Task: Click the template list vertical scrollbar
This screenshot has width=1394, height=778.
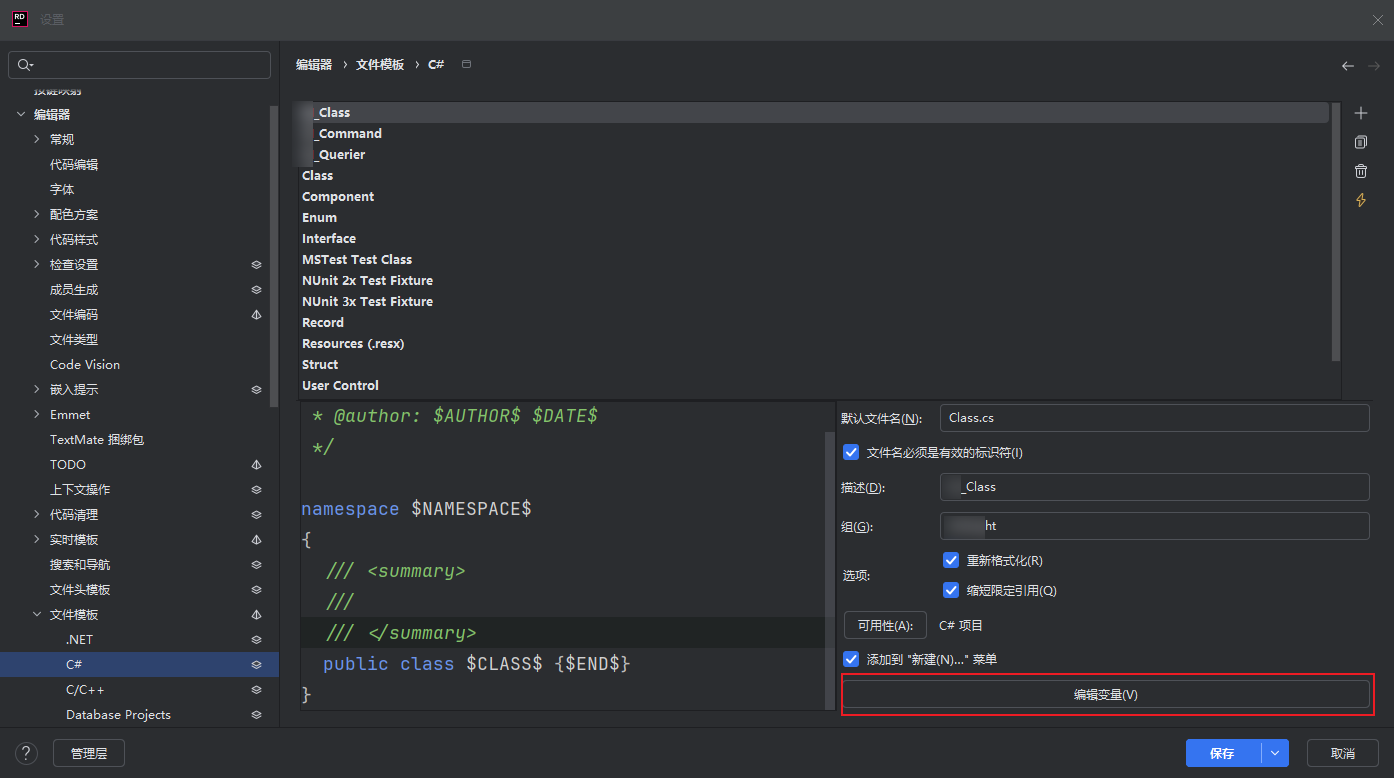Action: click(1335, 230)
